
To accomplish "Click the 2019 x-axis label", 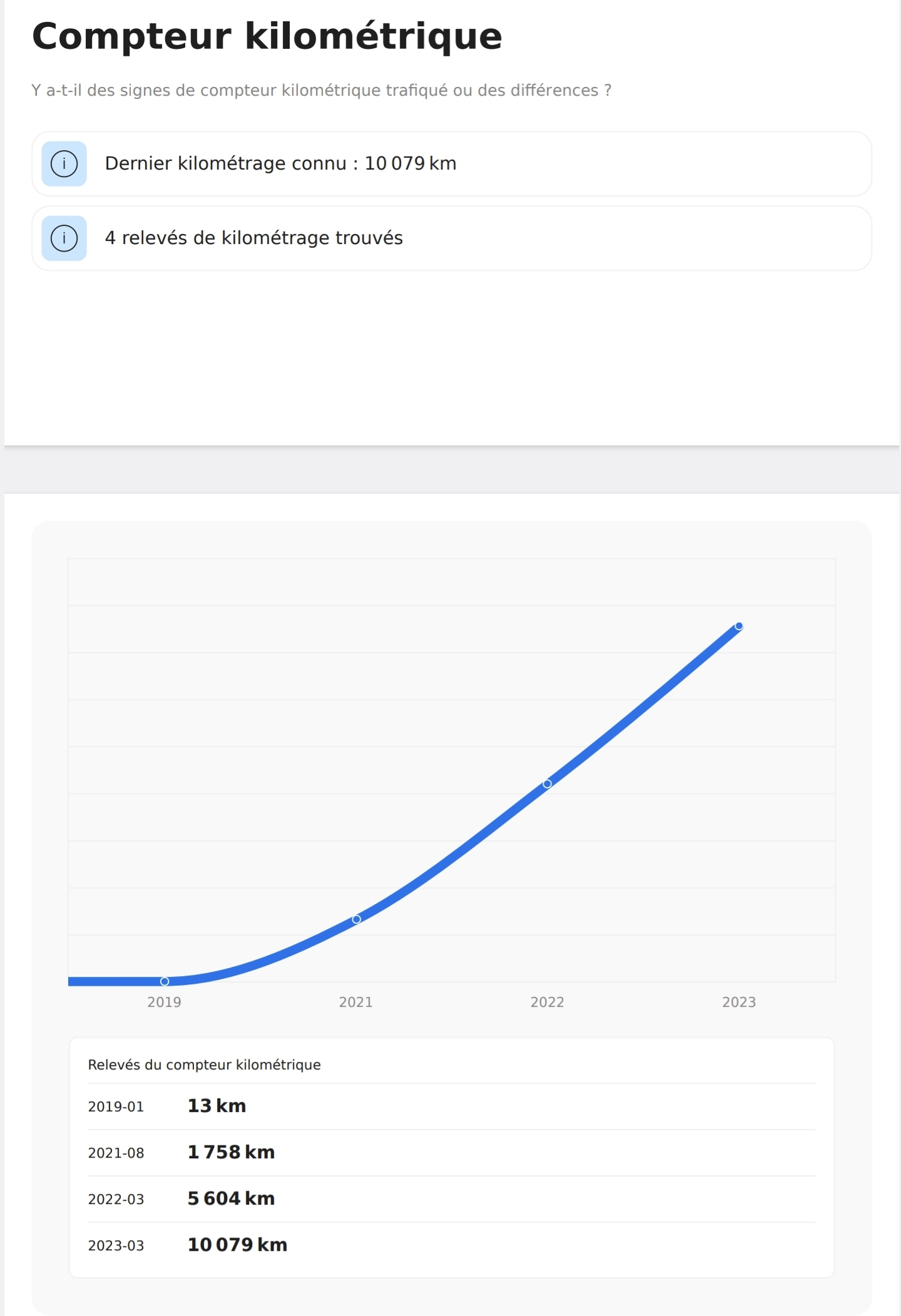I will (x=164, y=1002).
